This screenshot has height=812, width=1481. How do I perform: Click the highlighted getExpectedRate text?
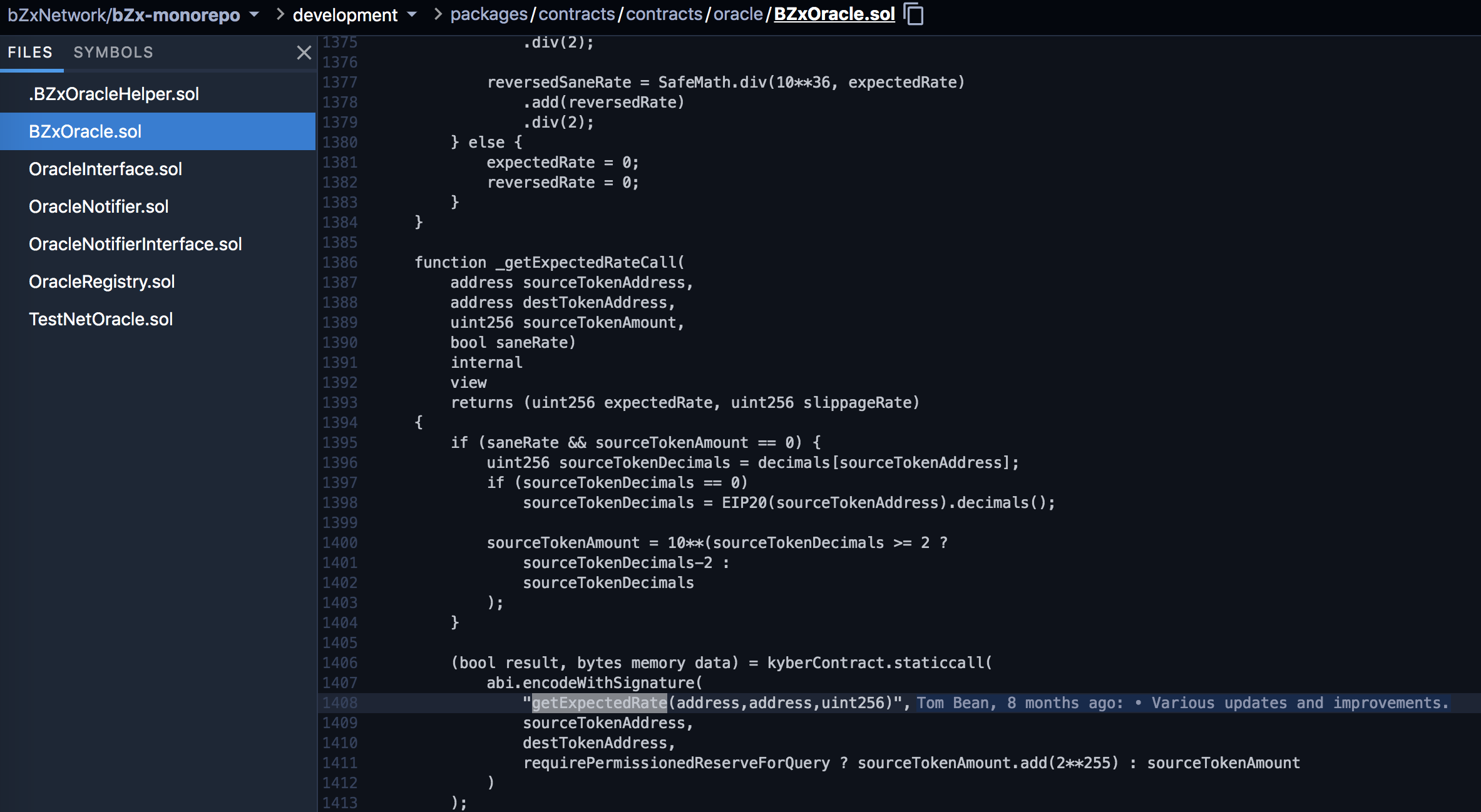click(x=600, y=703)
